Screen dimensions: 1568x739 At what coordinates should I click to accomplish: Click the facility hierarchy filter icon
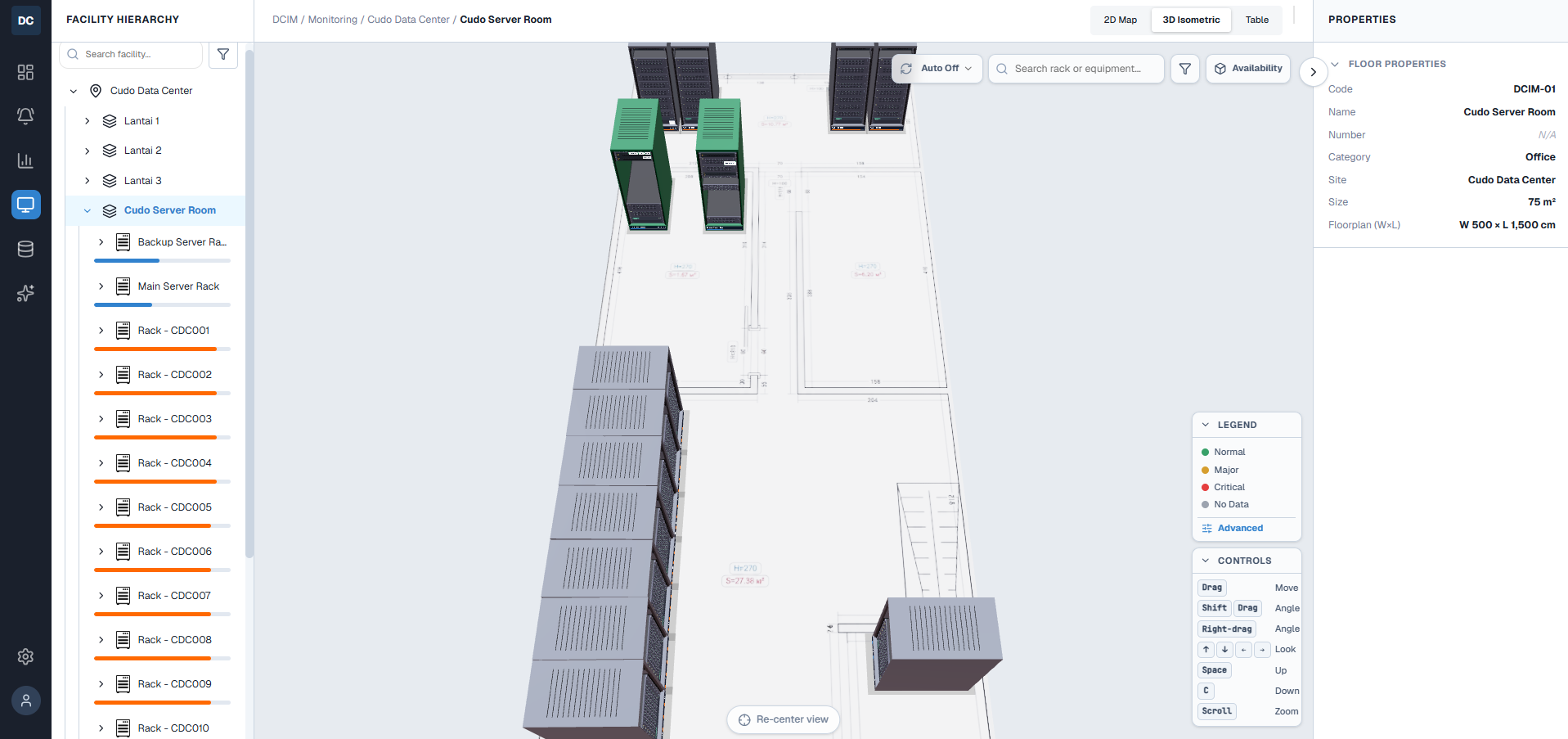pos(223,54)
